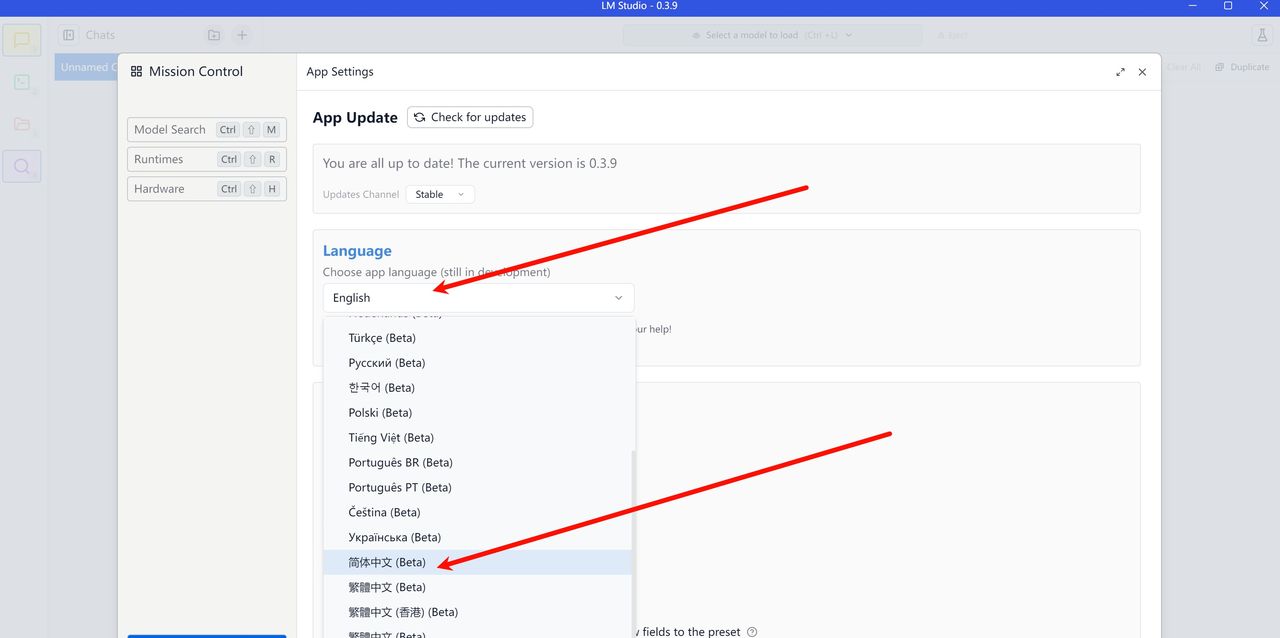Minimize the LM Studio window
The width and height of the screenshot is (1280, 638).
(1194, 6)
